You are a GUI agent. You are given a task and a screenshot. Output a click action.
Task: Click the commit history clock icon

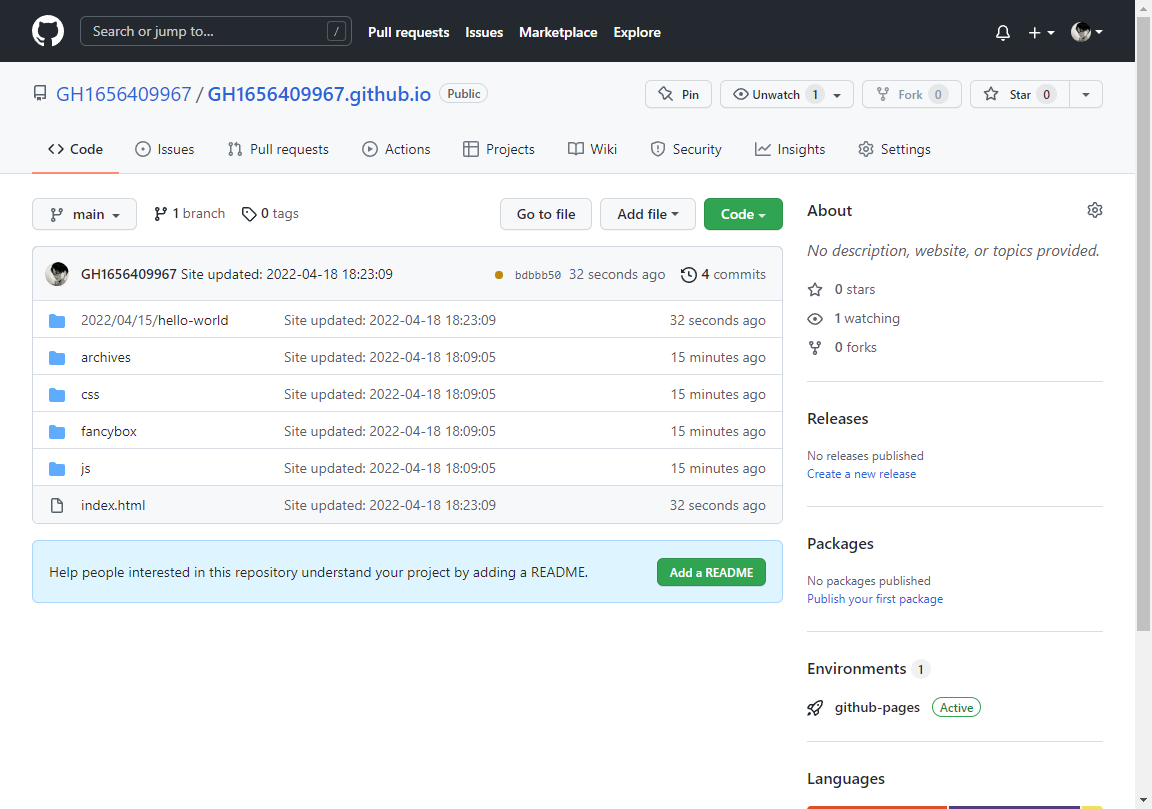click(x=688, y=274)
